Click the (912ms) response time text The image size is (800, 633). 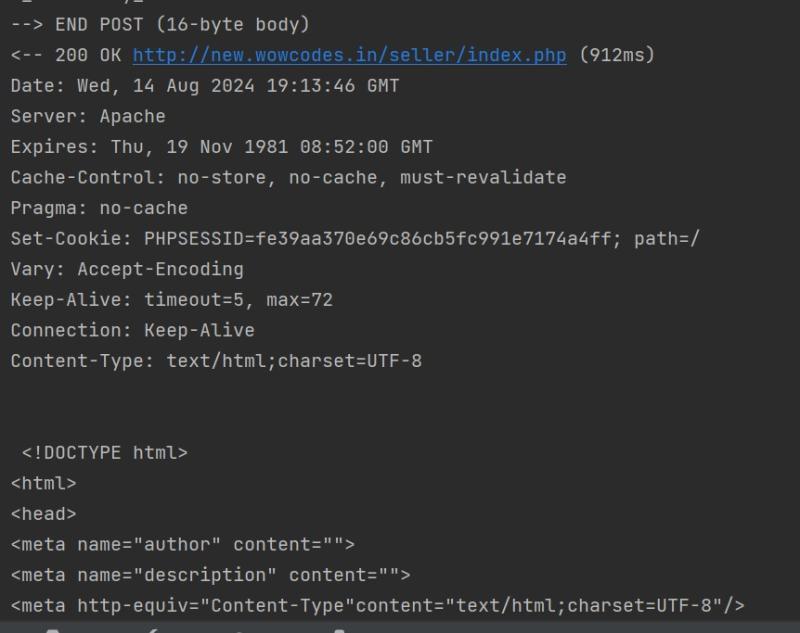pos(617,55)
